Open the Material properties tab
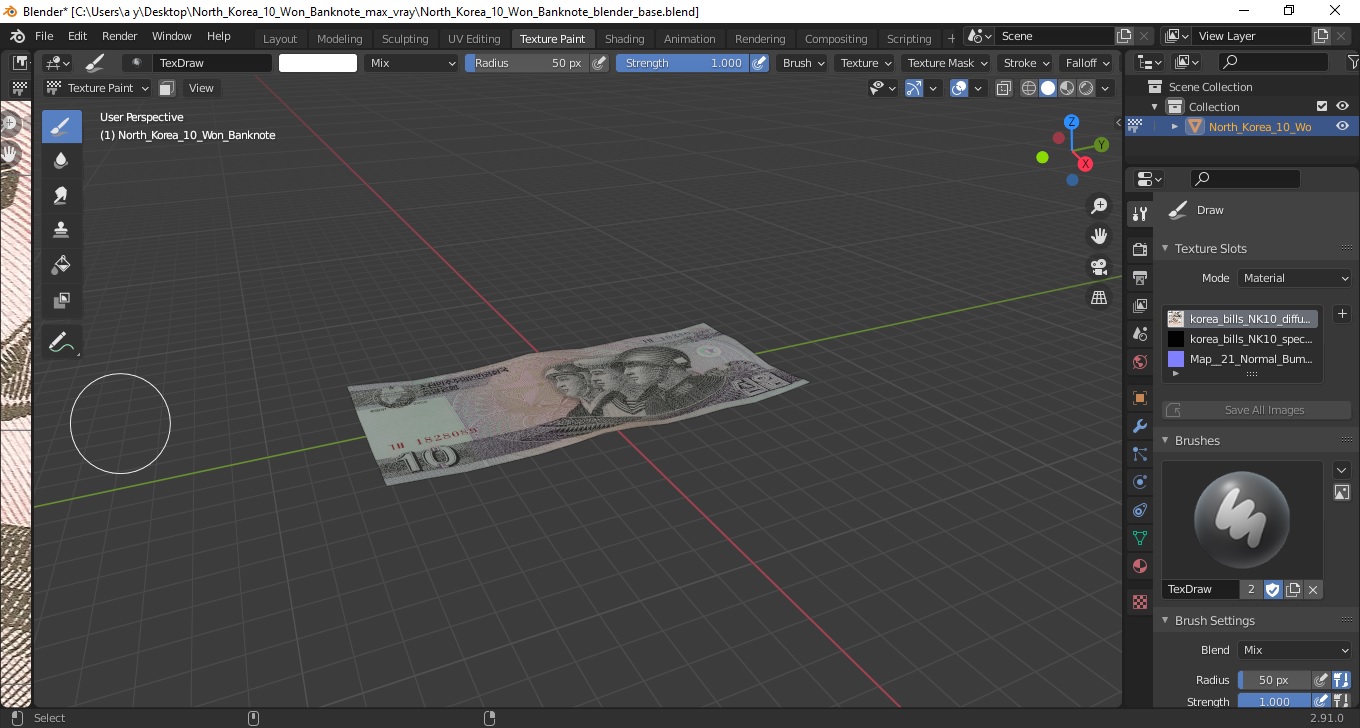The height and width of the screenshot is (728, 1360). pos(1139,566)
